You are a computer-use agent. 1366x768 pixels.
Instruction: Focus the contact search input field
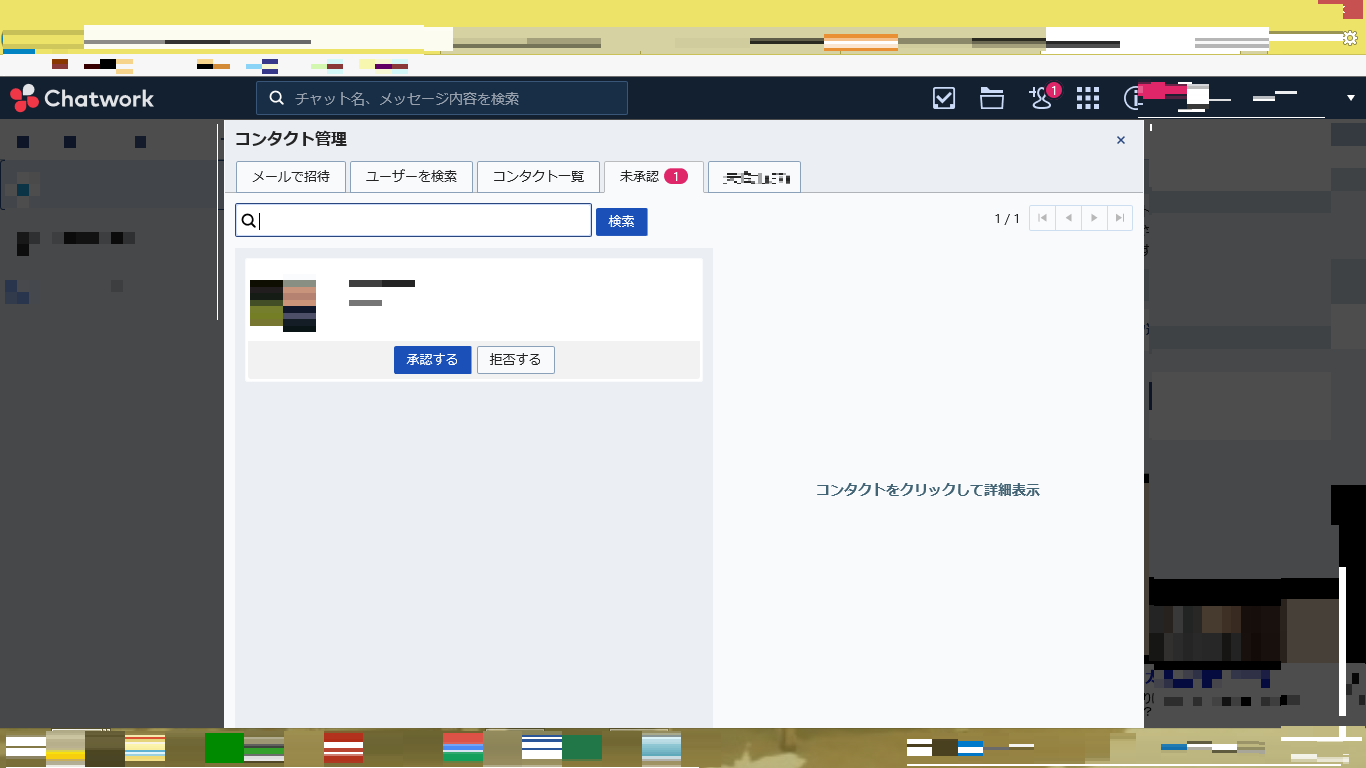pos(420,221)
